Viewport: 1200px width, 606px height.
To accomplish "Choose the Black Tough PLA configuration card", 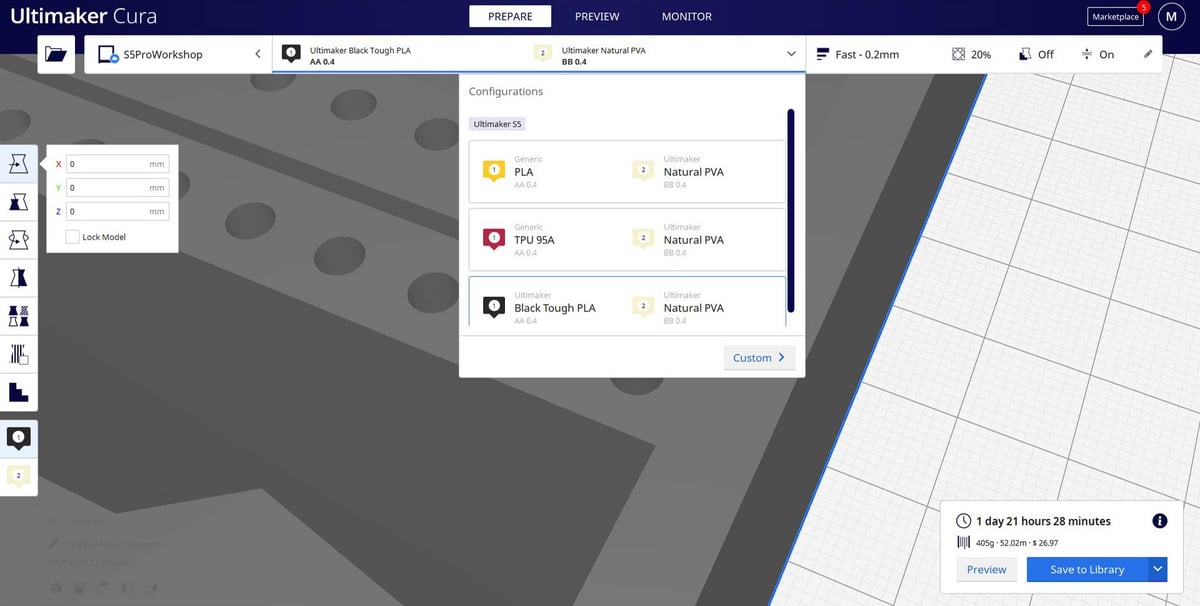I will point(627,302).
